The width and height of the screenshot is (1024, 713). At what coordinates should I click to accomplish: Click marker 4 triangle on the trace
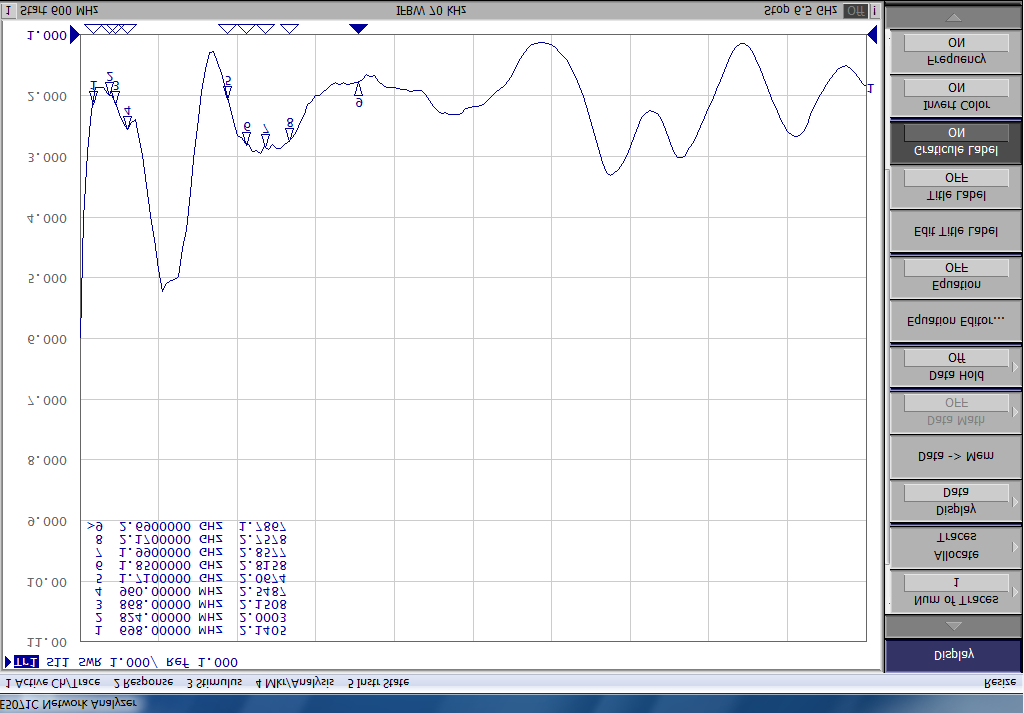[127, 123]
